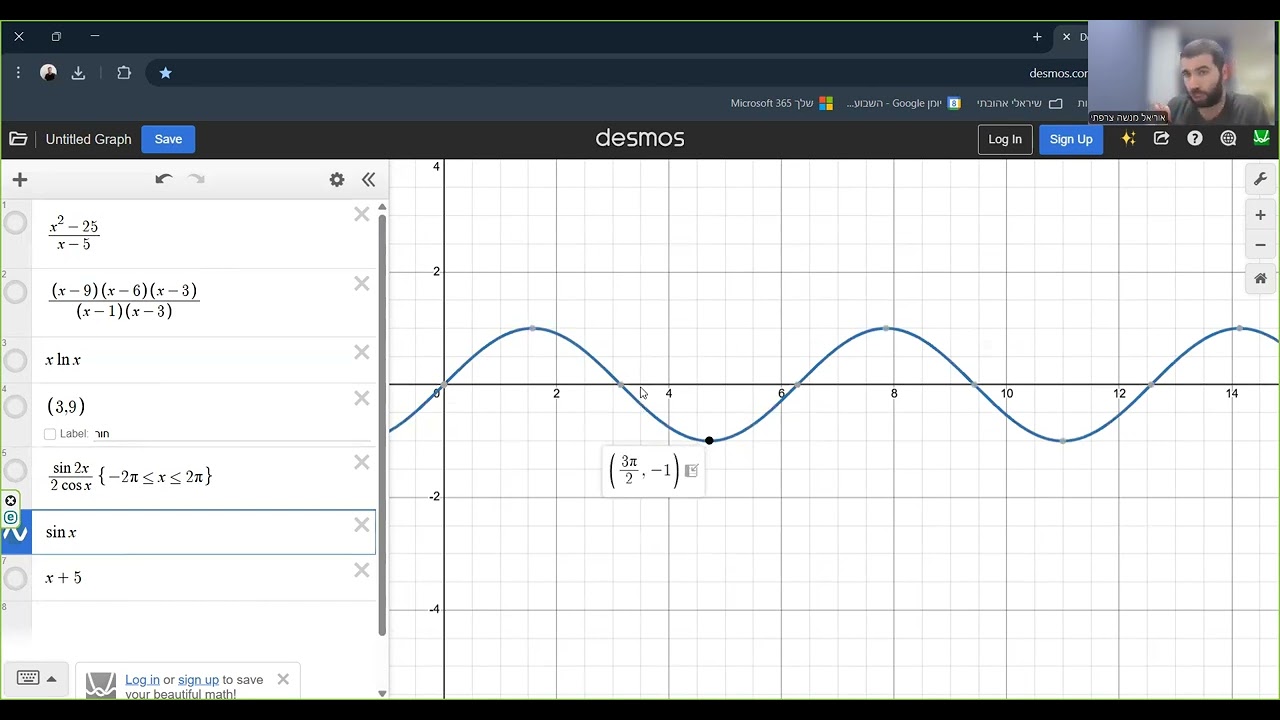Screen dimensions: 1280x720
Task: Click the sign up link in save banner
Action: [198, 680]
